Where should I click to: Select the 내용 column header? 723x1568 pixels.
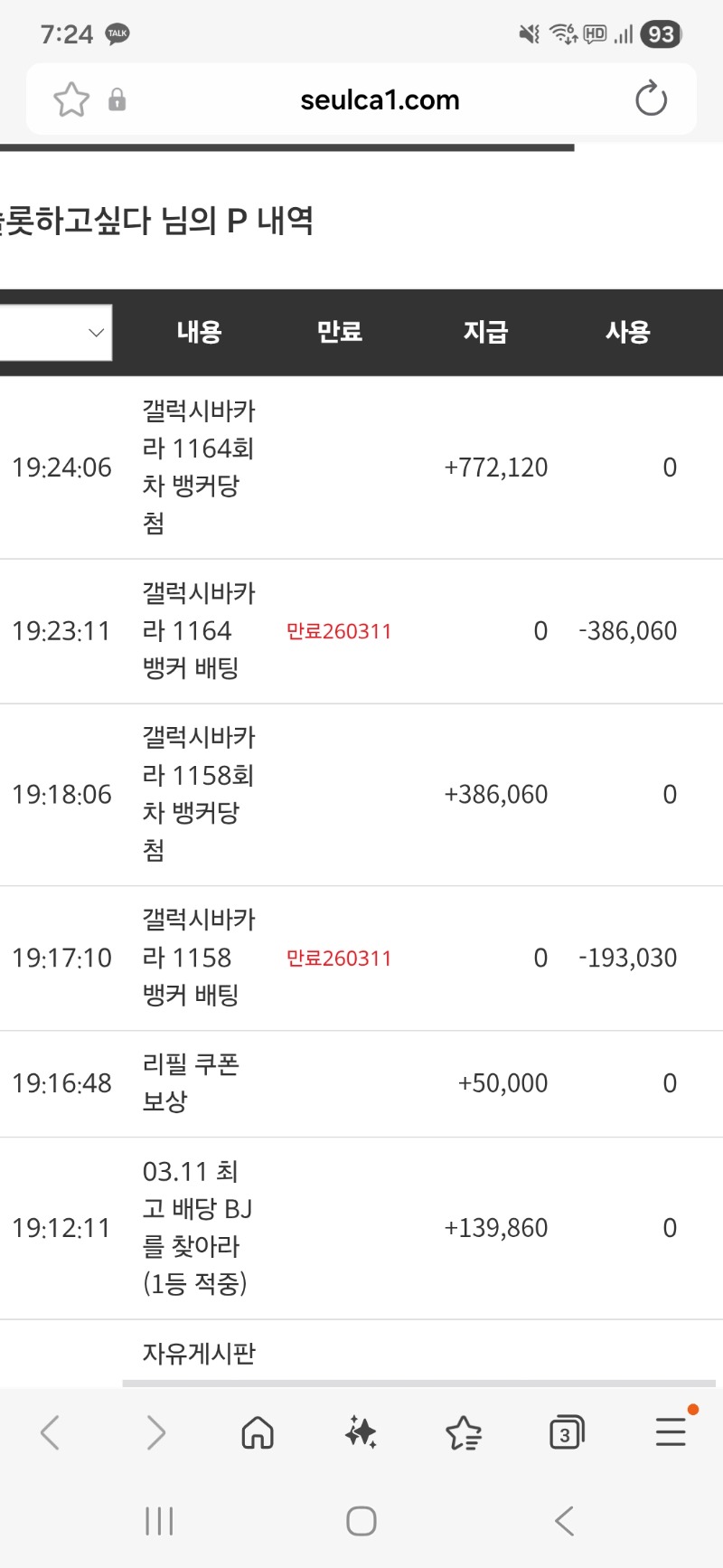(x=199, y=332)
